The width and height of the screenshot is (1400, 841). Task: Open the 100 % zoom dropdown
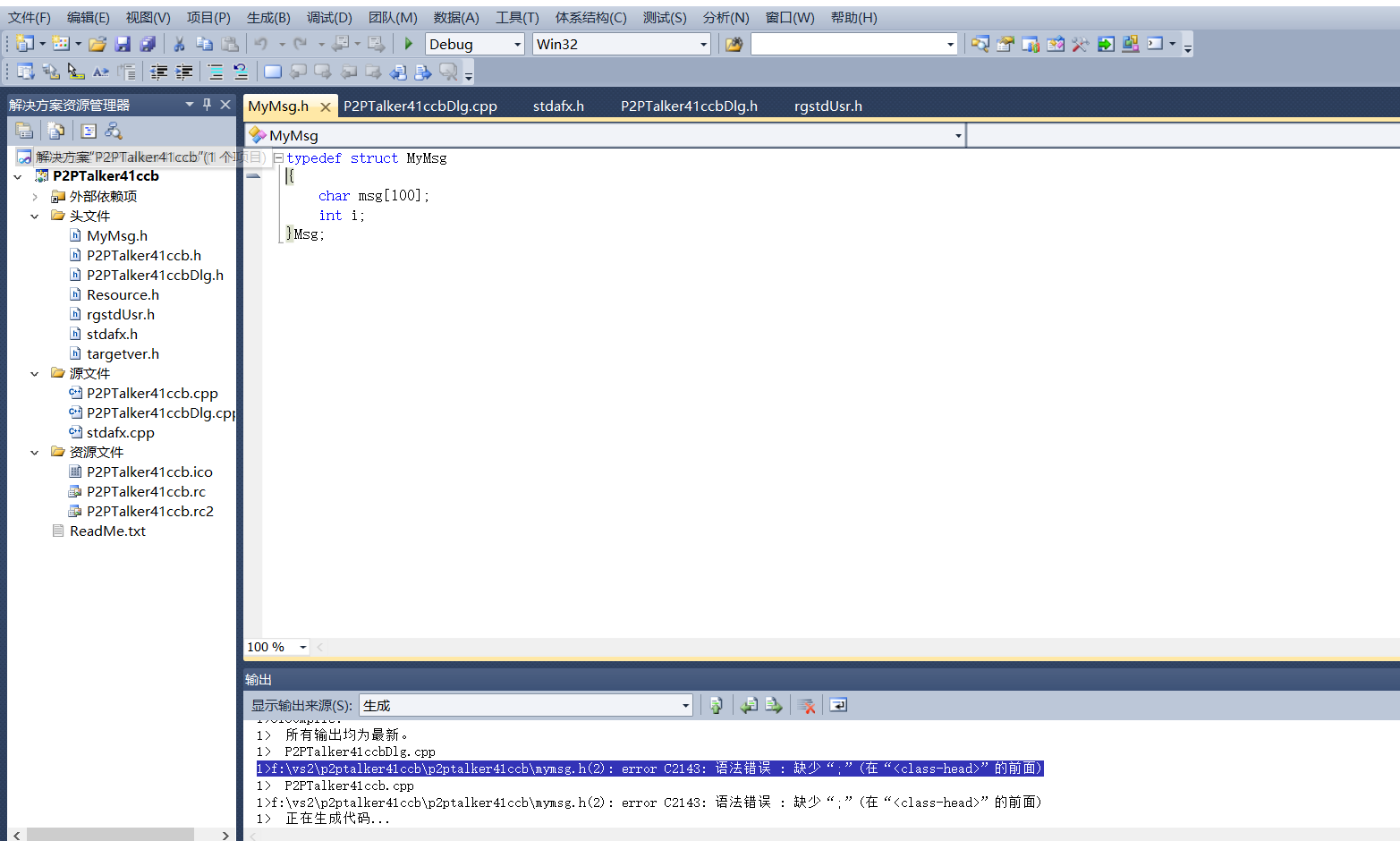coord(303,647)
